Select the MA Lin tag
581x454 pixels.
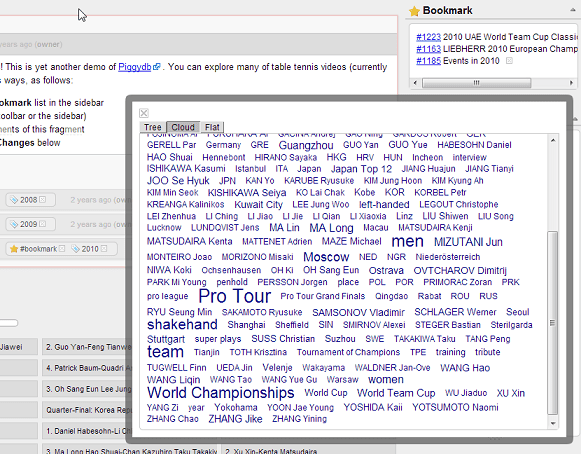(284, 228)
